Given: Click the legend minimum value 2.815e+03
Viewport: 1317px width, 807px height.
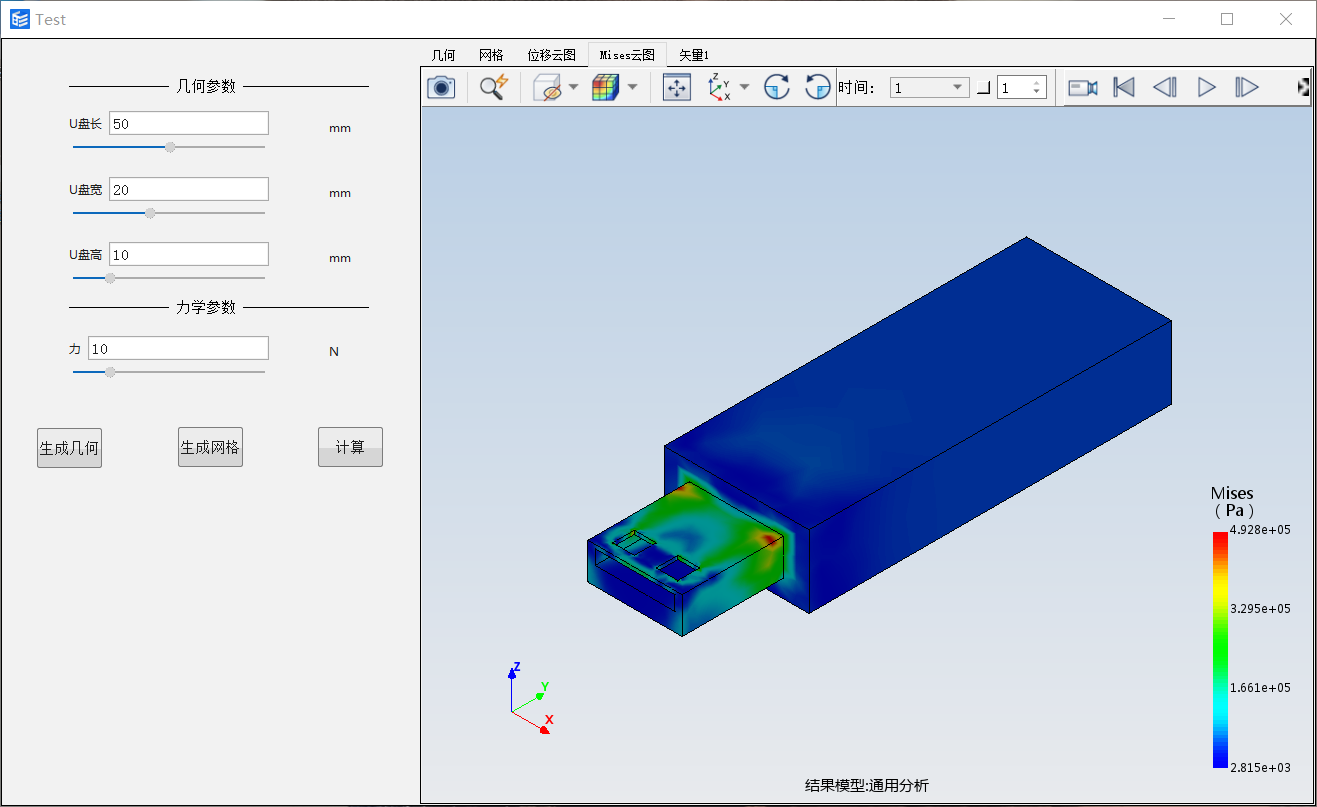Looking at the screenshot, I should [1259, 768].
